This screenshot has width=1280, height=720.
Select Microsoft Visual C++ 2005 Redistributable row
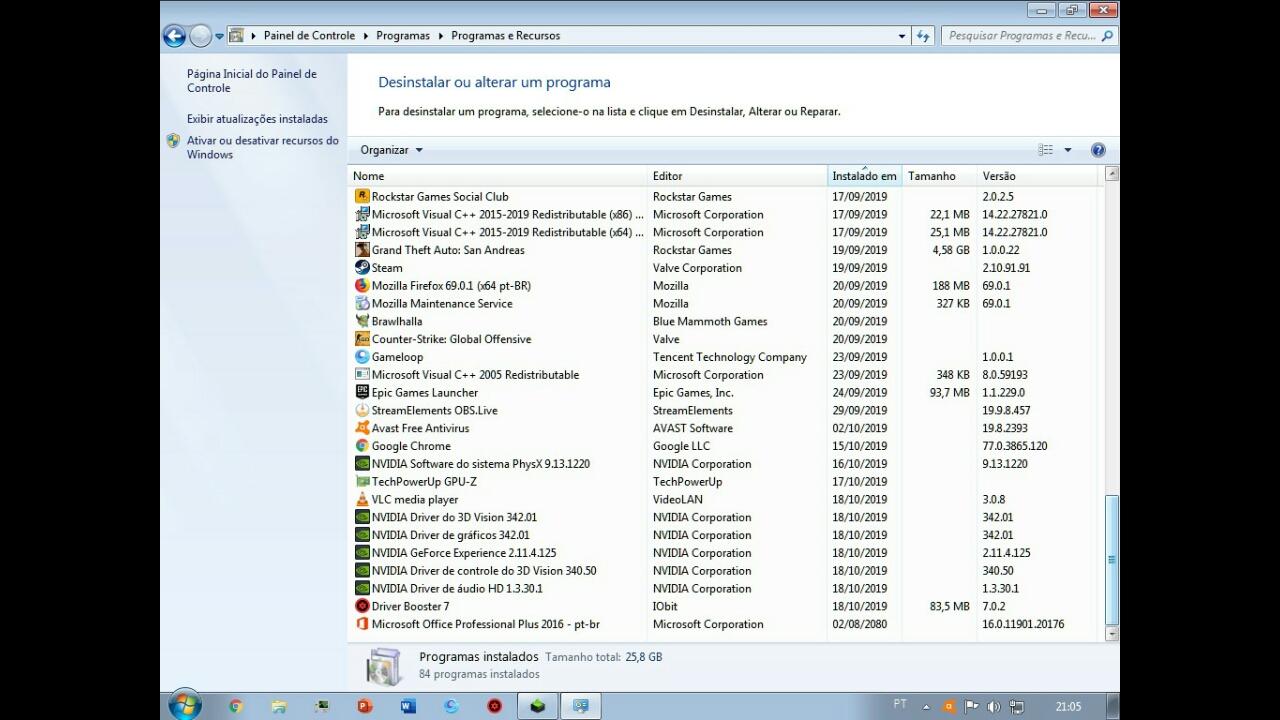(x=725, y=375)
